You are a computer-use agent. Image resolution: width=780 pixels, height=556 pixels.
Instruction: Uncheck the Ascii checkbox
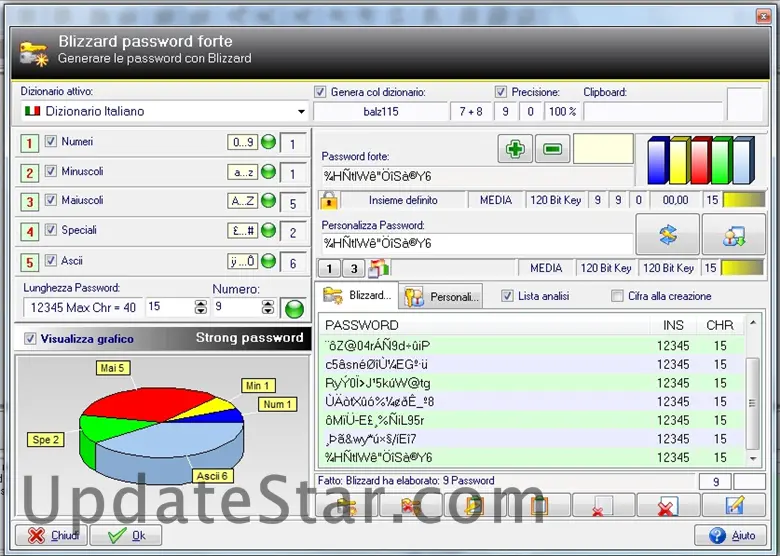pyautogui.click(x=51, y=260)
